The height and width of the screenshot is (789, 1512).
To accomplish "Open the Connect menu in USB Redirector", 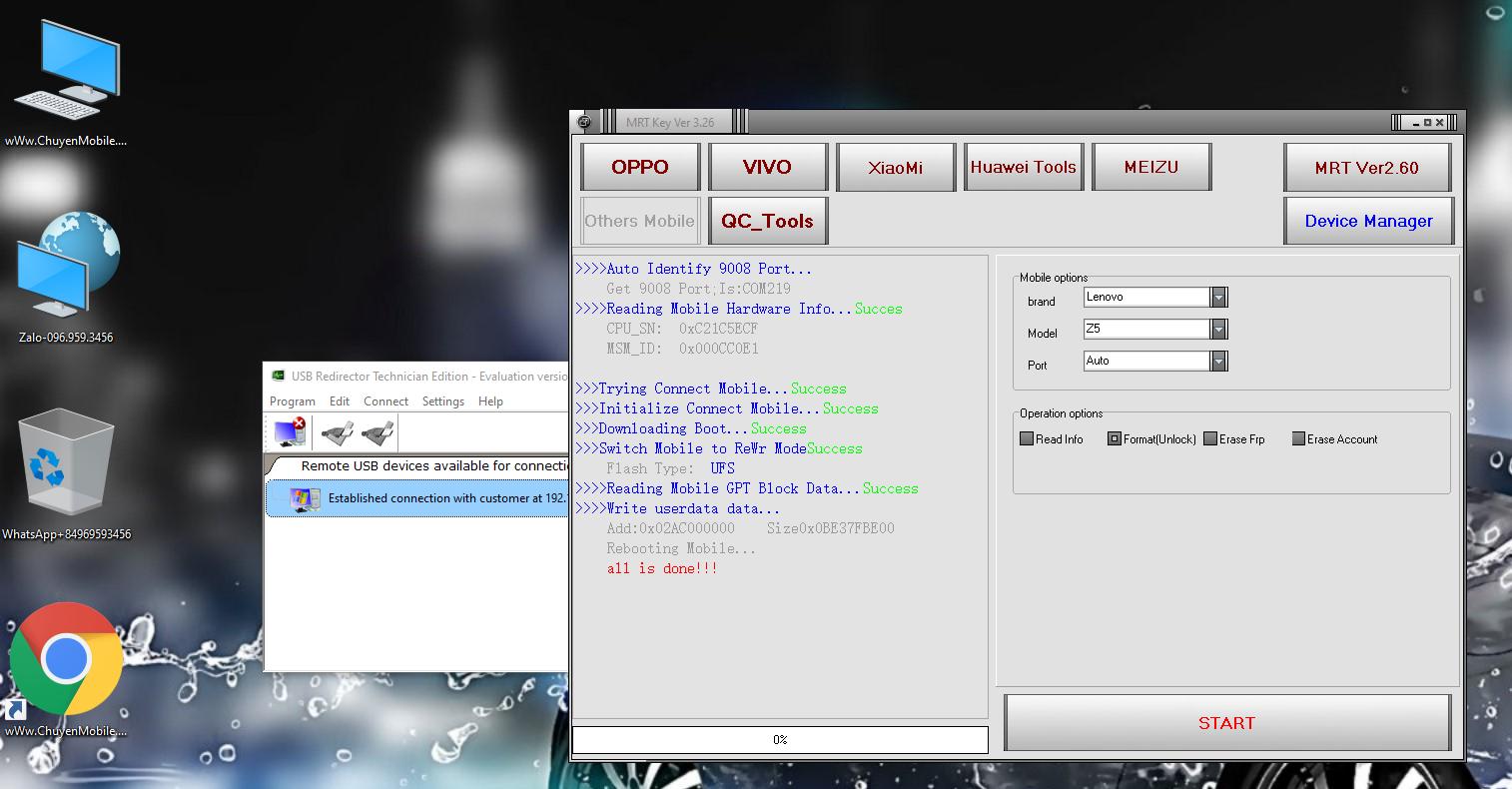I will (385, 401).
